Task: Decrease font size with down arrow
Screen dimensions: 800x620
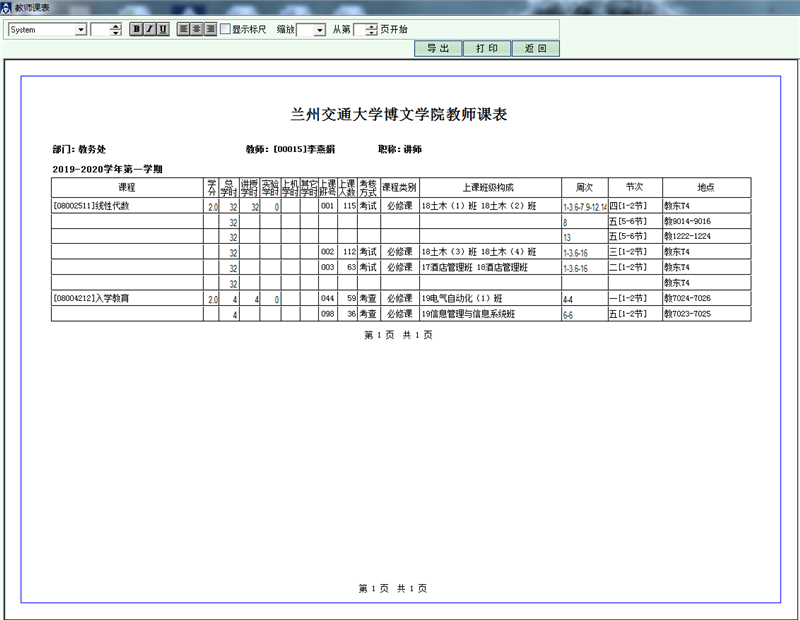Action: [x=116, y=34]
